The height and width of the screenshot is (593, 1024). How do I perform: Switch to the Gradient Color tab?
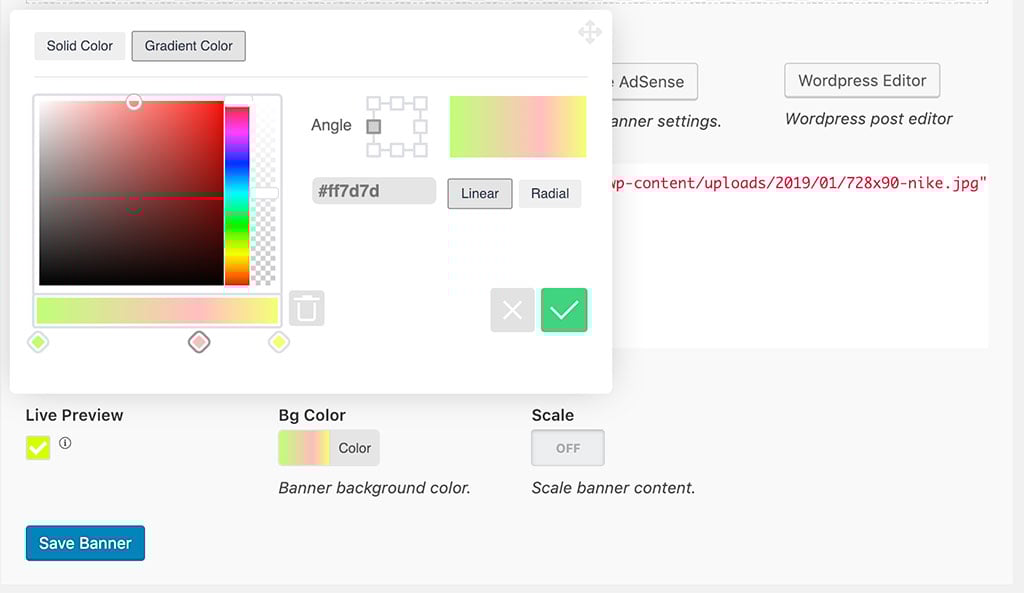click(188, 46)
